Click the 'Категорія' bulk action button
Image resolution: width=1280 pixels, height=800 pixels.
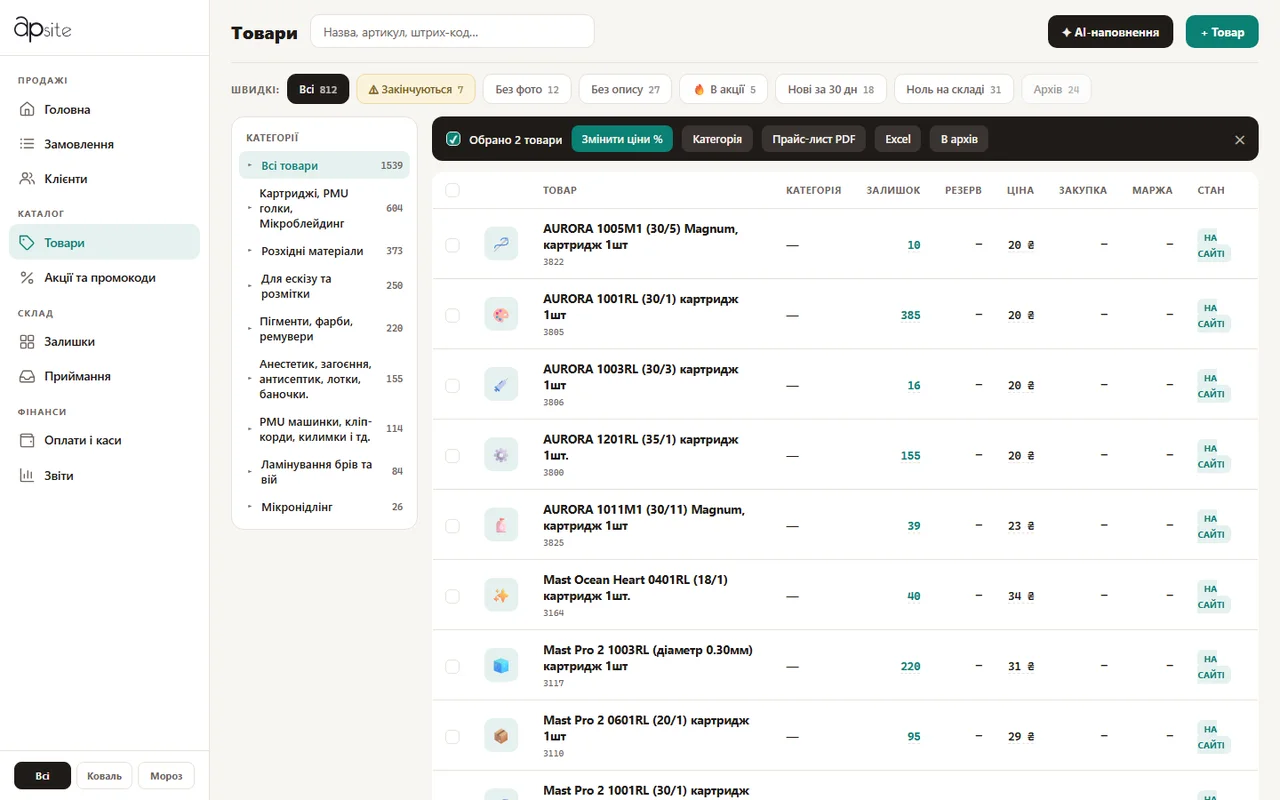pyautogui.click(x=717, y=139)
